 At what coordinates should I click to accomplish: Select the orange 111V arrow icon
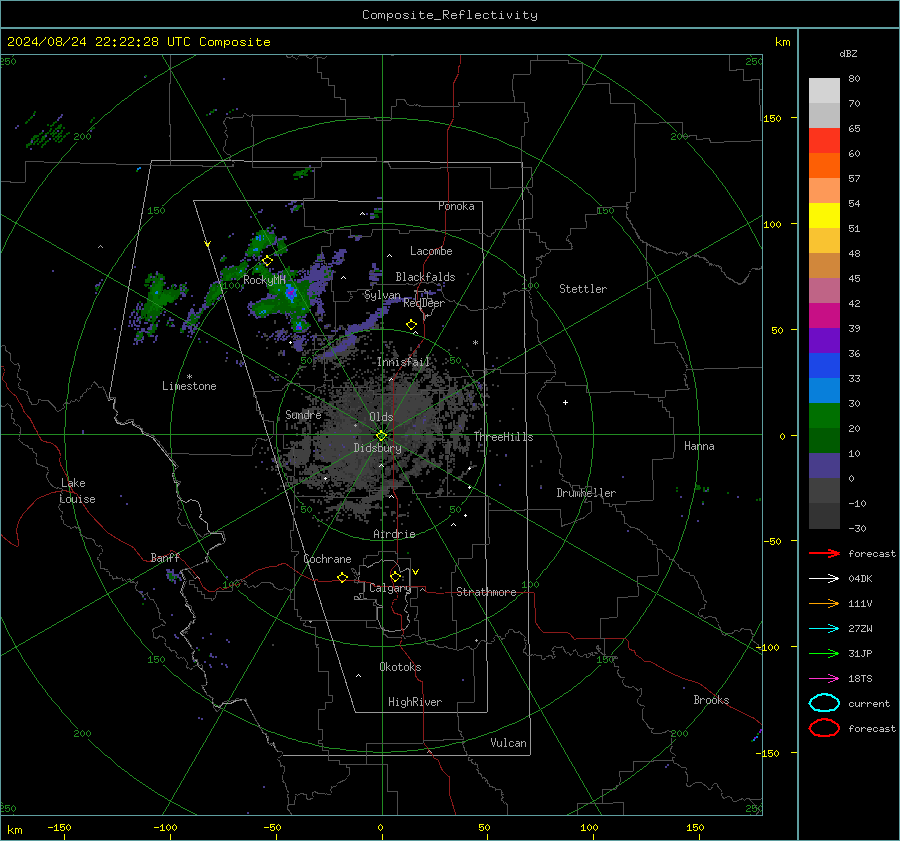(x=824, y=603)
